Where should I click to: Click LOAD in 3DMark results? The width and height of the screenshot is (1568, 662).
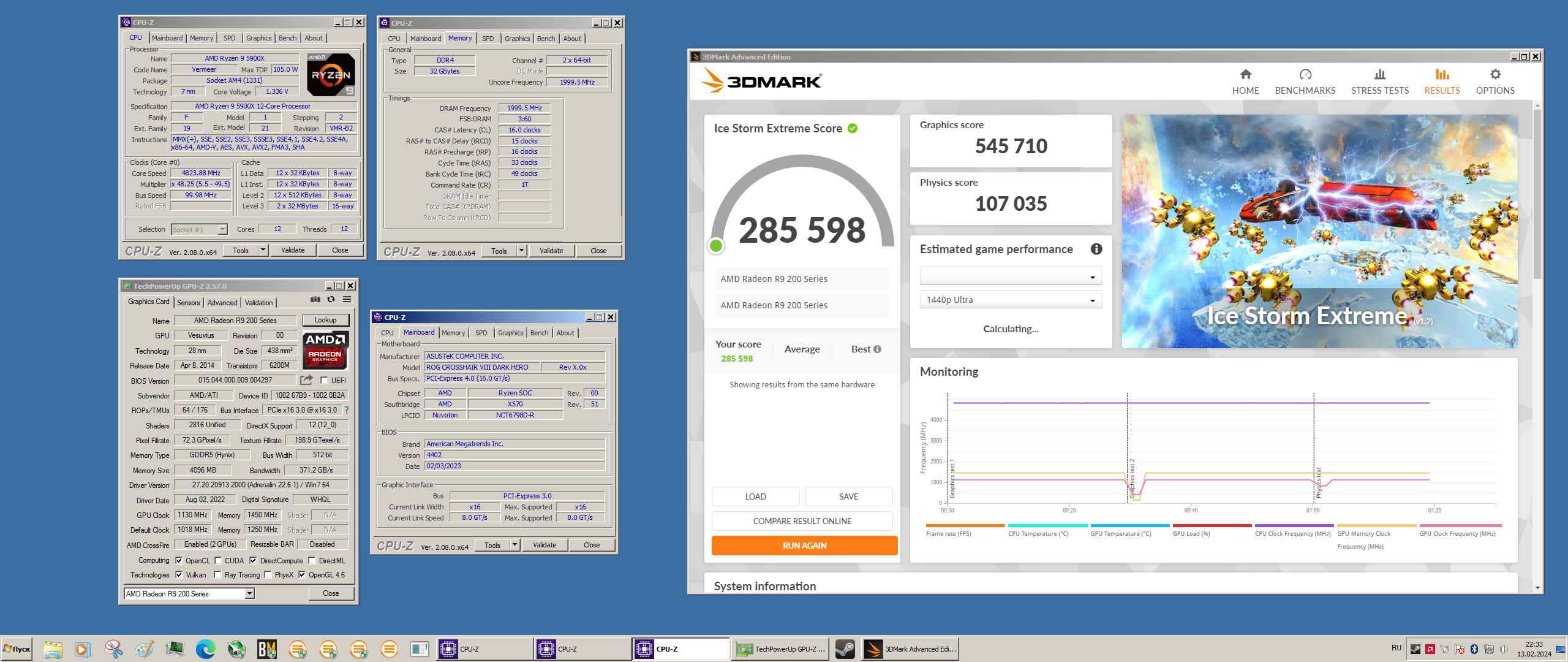[x=755, y=496]
